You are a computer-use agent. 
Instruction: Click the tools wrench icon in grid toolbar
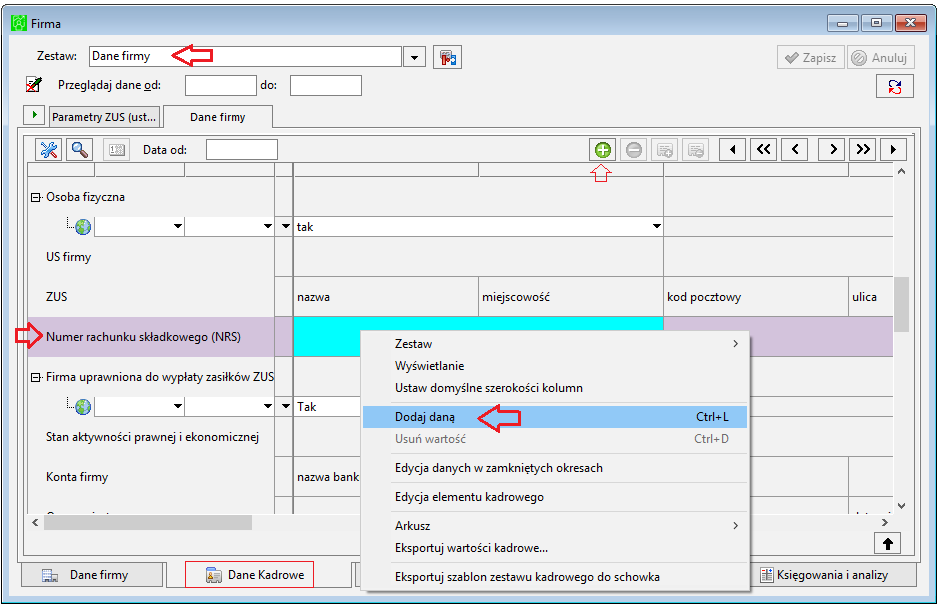point(49,150)
